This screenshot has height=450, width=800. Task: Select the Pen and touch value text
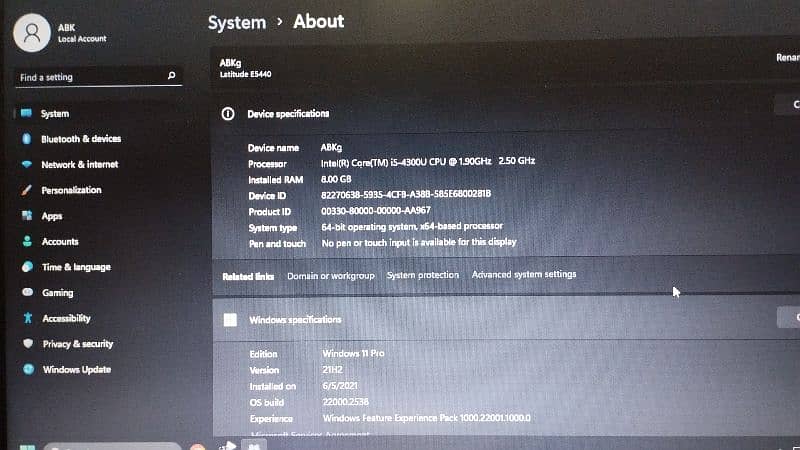tap(419, 242)
